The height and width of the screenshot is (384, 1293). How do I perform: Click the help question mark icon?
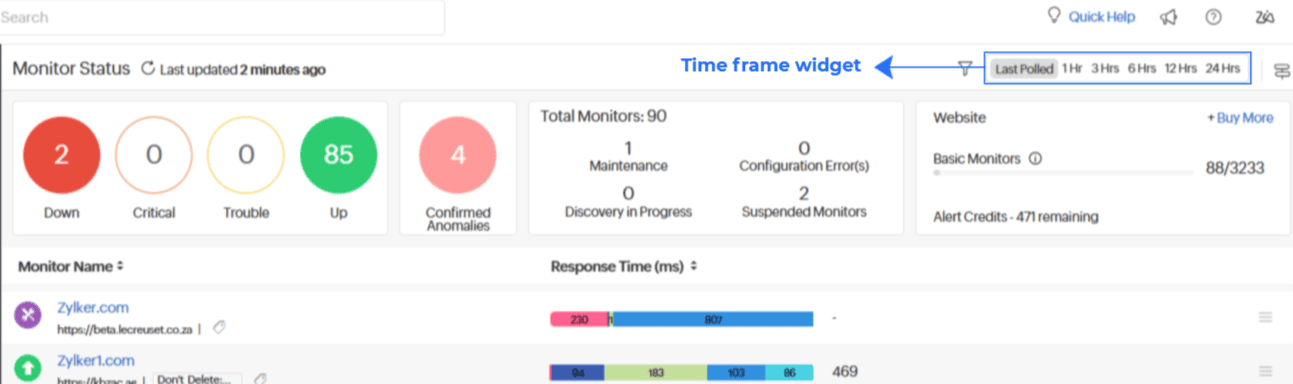[x=1214, y=17]
